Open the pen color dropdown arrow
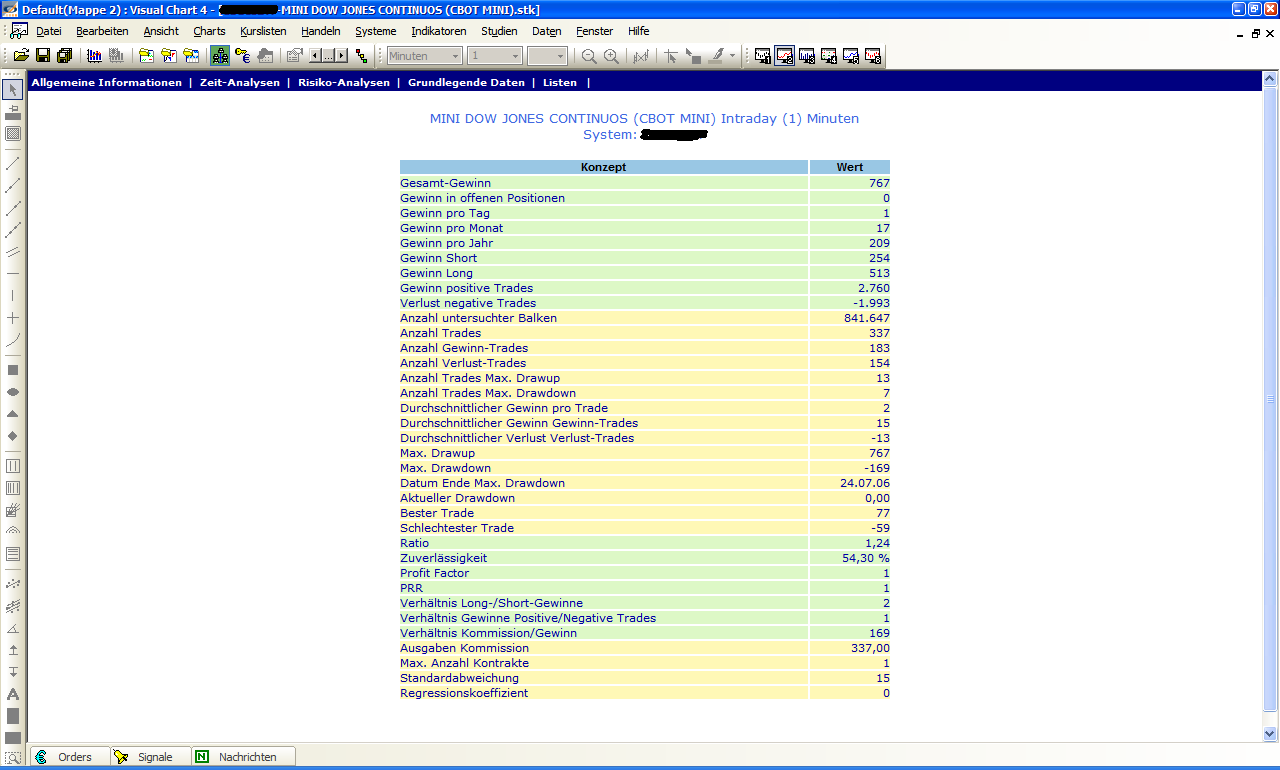 732,56
